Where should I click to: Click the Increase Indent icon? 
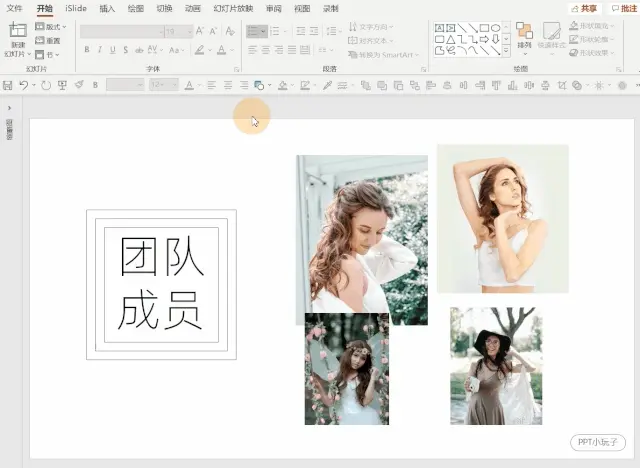pos(314,31)
